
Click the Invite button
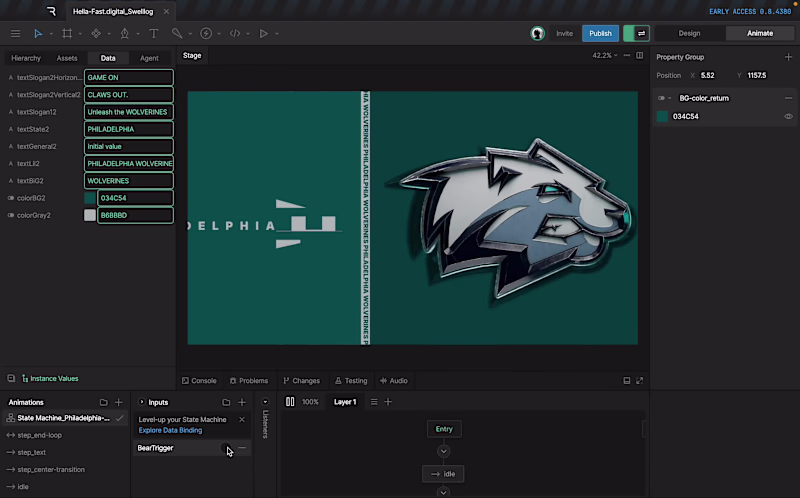click(x=564, y=34)
